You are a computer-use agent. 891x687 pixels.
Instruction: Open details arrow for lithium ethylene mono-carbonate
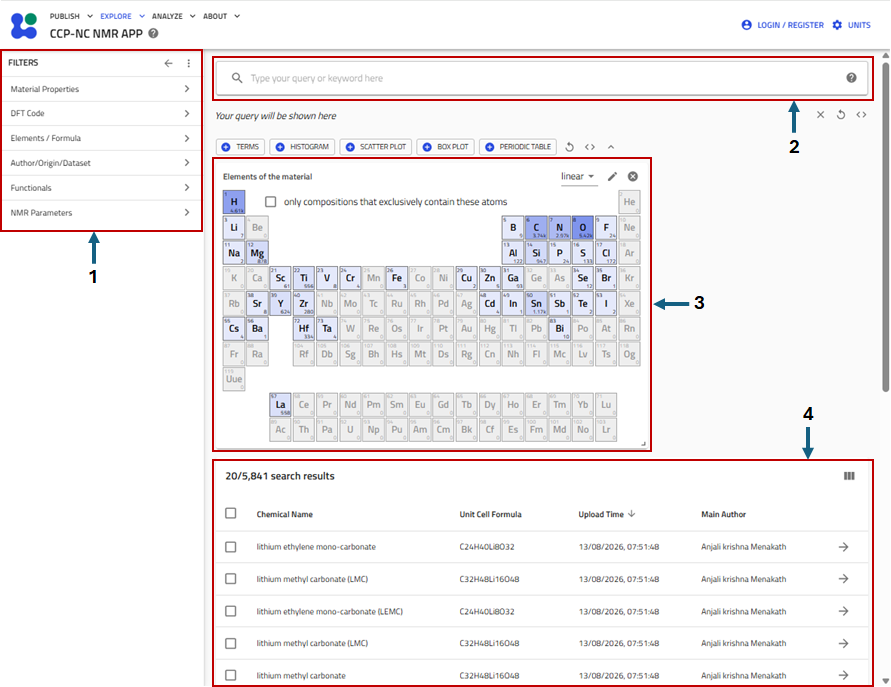point(843,547)
